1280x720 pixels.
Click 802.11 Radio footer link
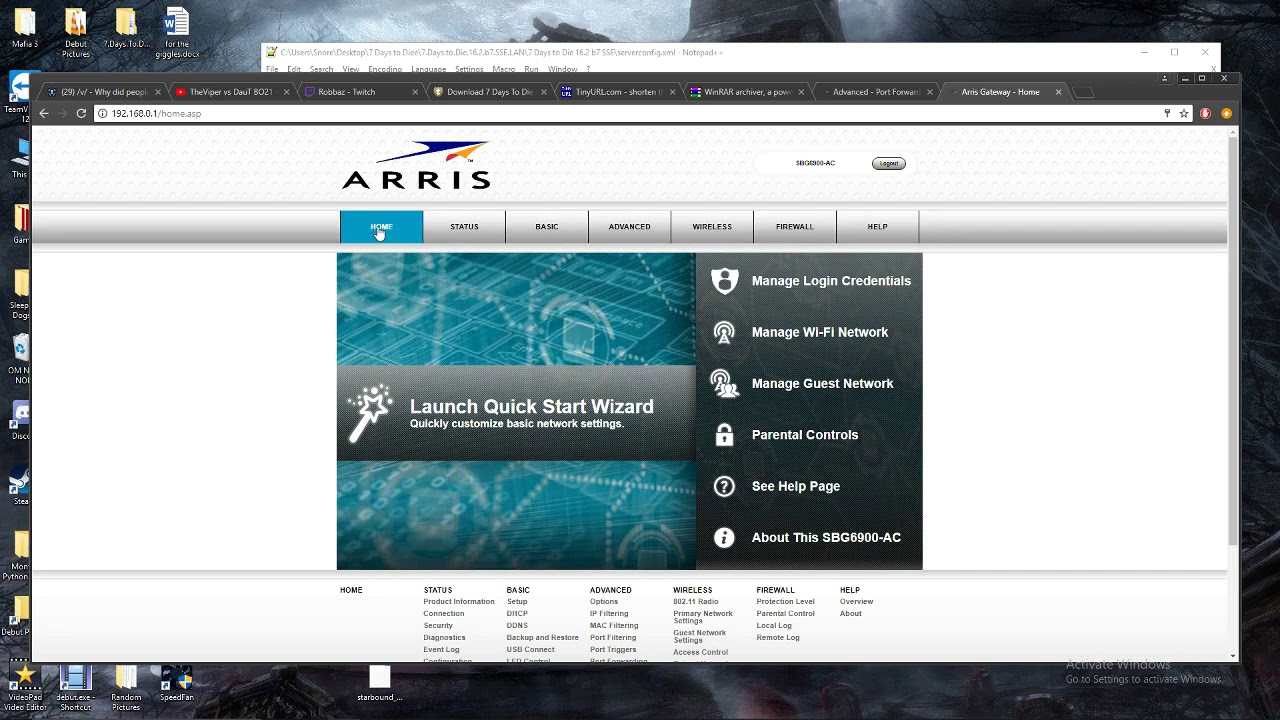tap(696, 602)
